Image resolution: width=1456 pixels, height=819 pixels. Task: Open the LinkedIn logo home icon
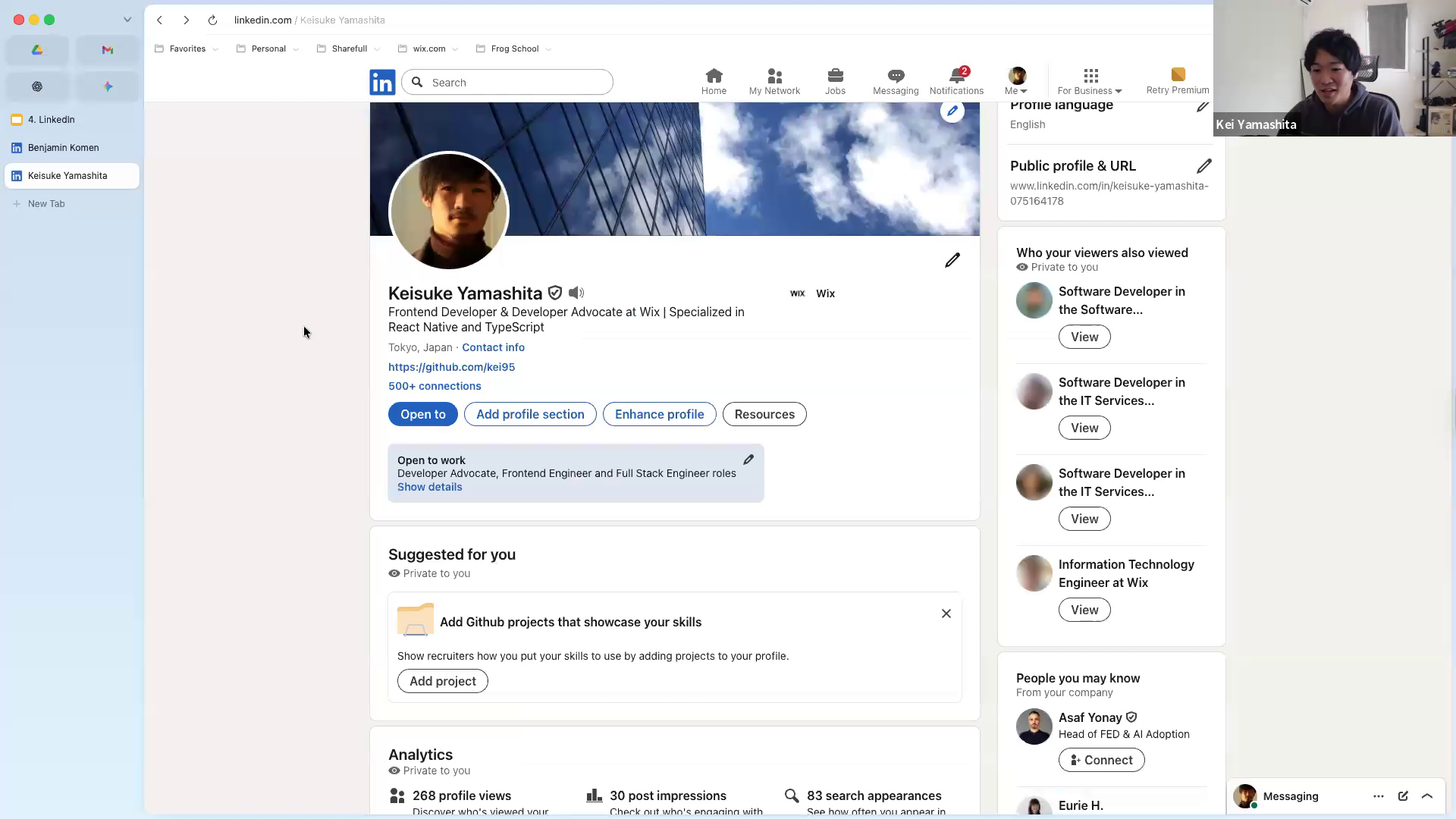(382, 82)
